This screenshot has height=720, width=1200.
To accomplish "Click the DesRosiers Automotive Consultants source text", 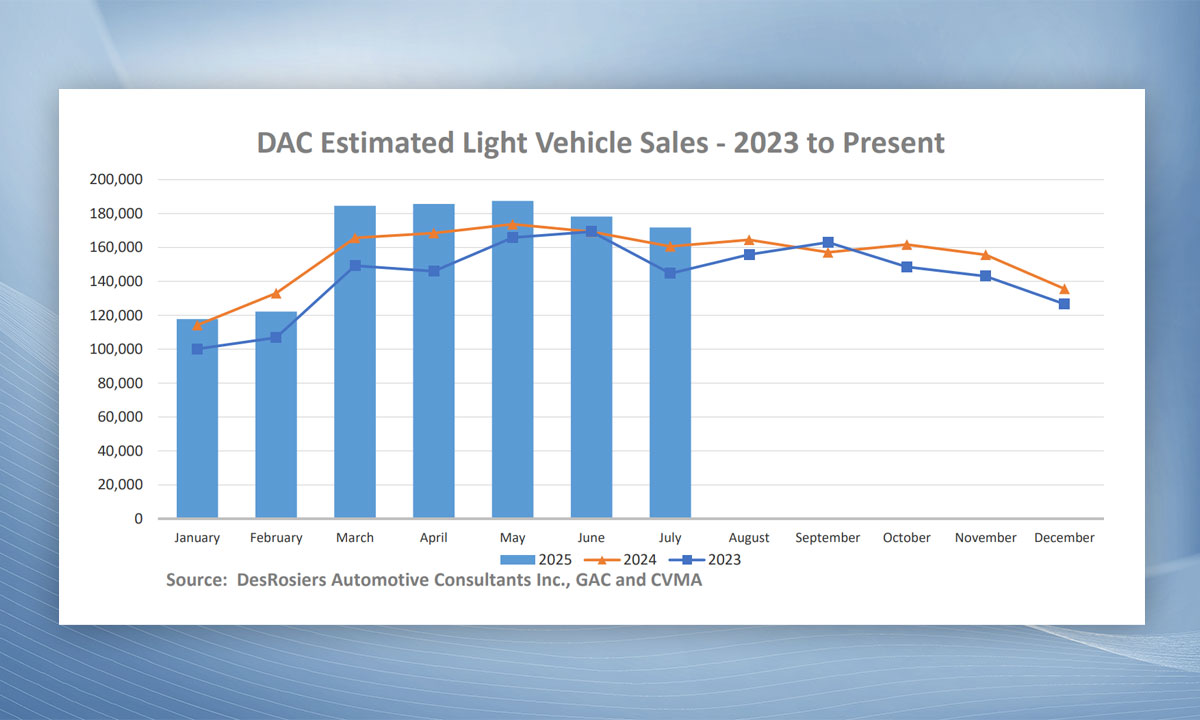I will pyautogui.click(x=434, y=581).
